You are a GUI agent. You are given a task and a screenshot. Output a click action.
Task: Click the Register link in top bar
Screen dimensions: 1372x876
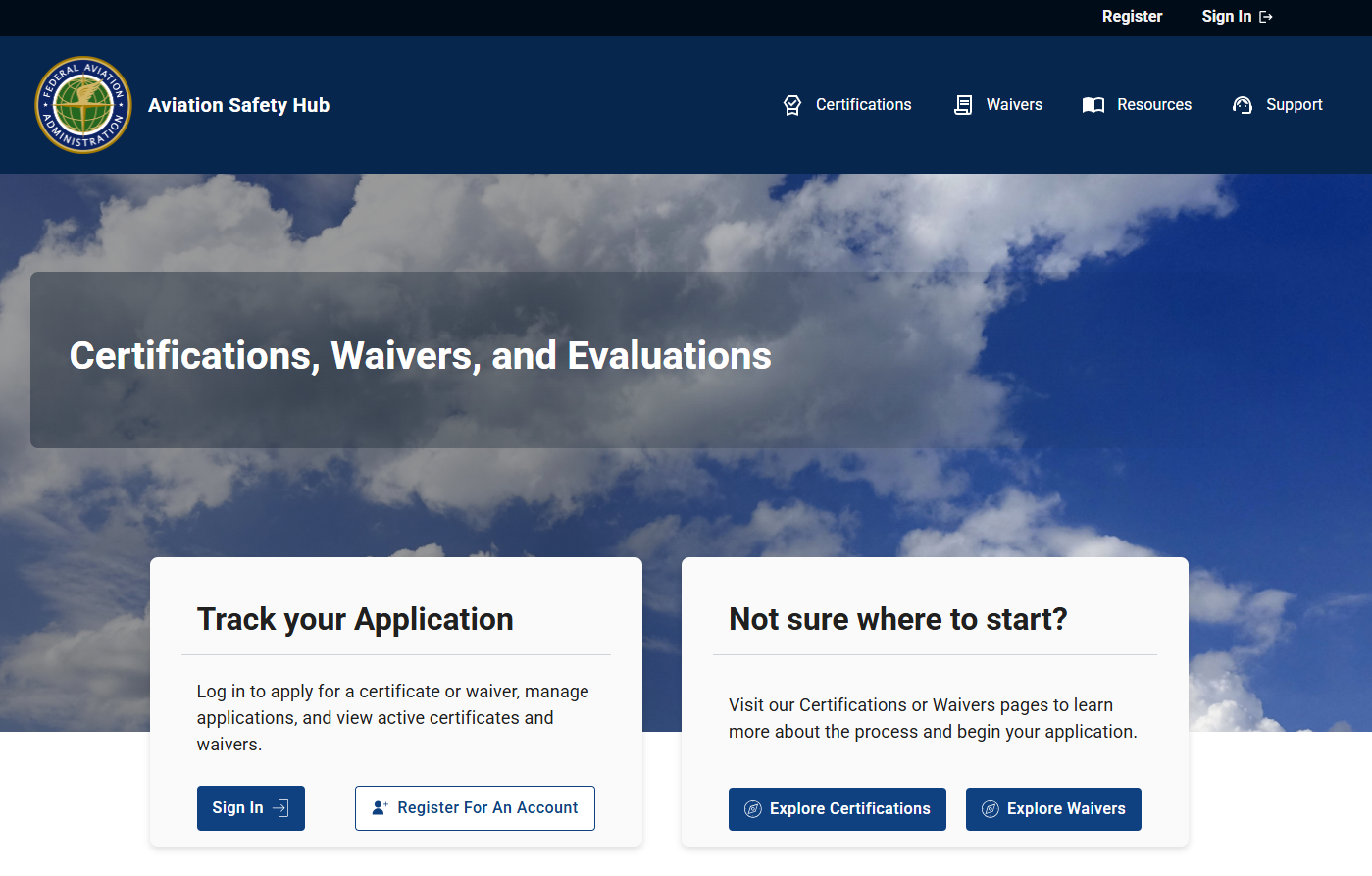[x=1132, y=17]
